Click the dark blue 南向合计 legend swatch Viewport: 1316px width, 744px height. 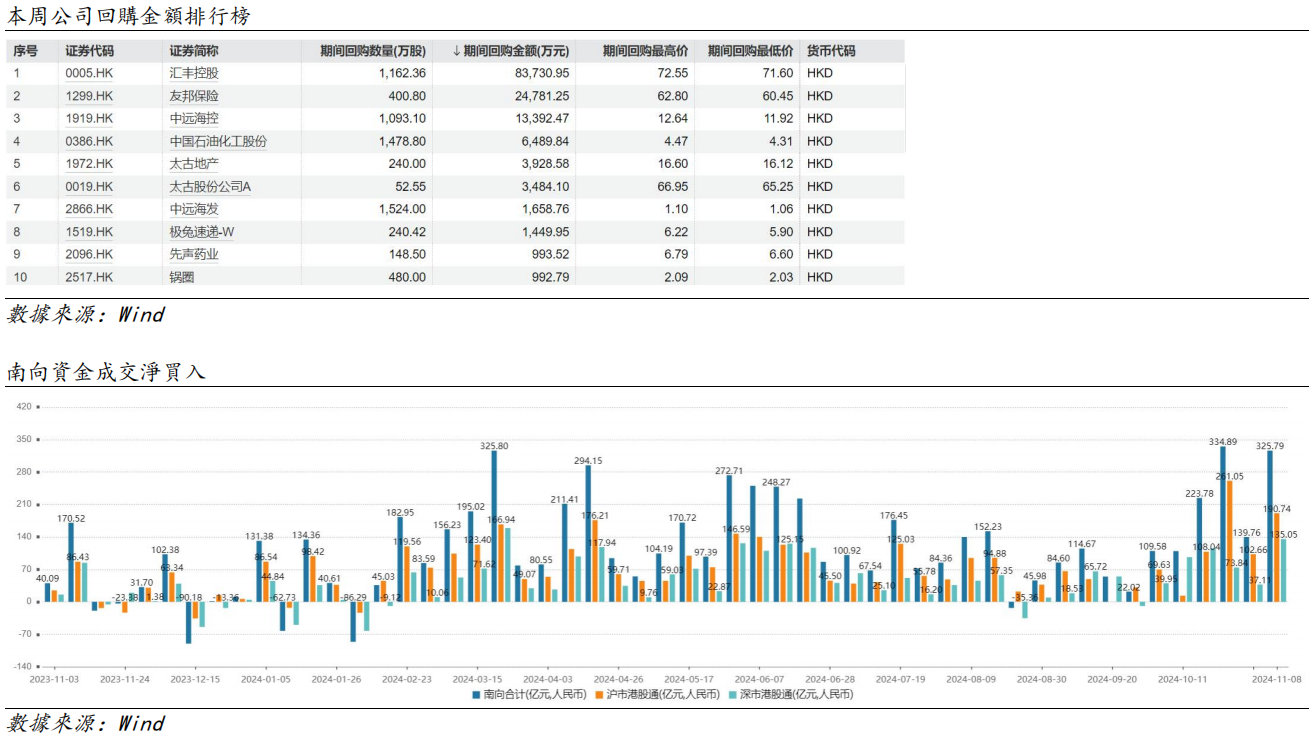(x=476, y=693)
